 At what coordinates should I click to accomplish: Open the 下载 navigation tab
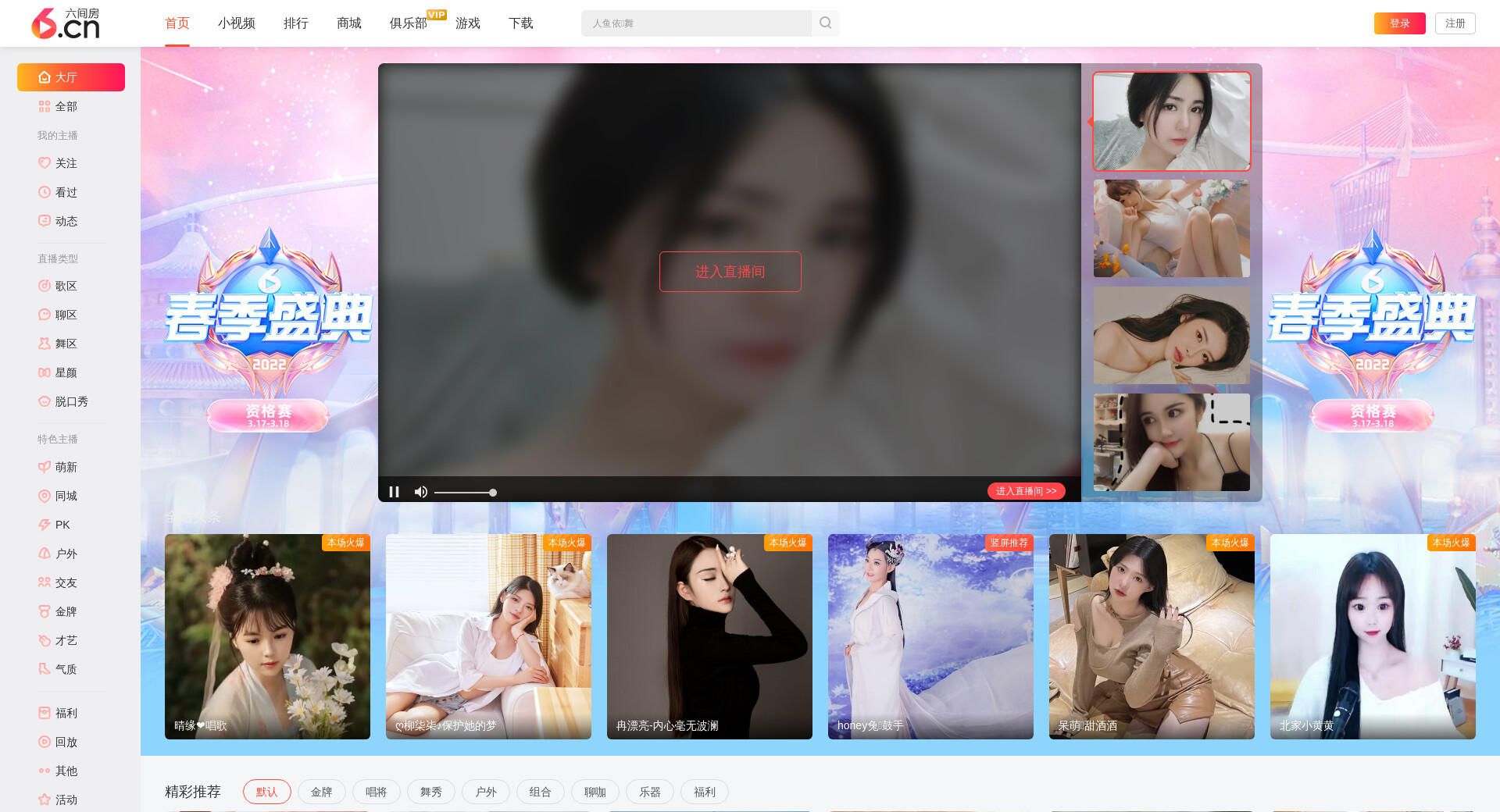[521, 23]
